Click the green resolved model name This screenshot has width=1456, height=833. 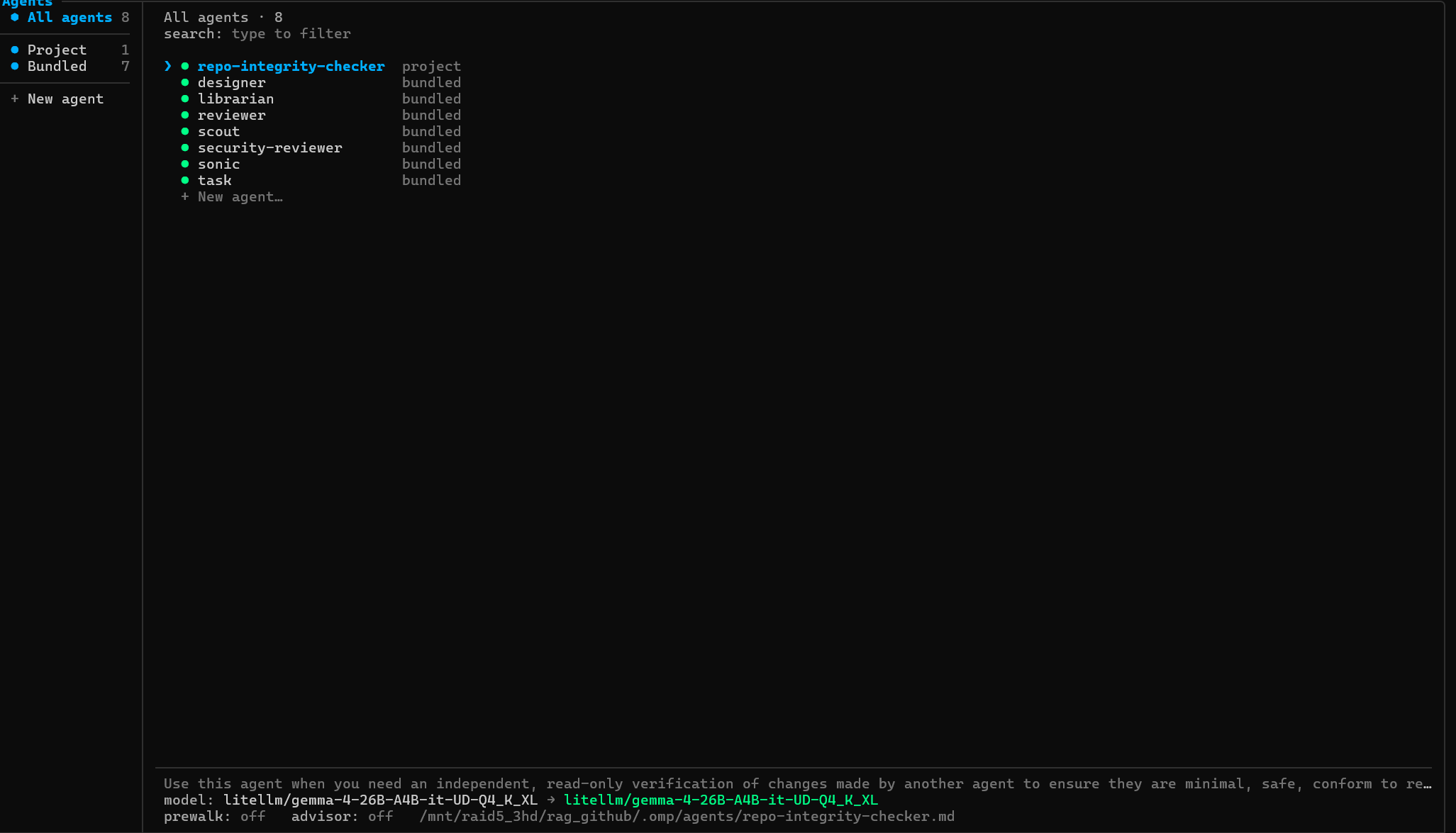(x=721, y=800)
